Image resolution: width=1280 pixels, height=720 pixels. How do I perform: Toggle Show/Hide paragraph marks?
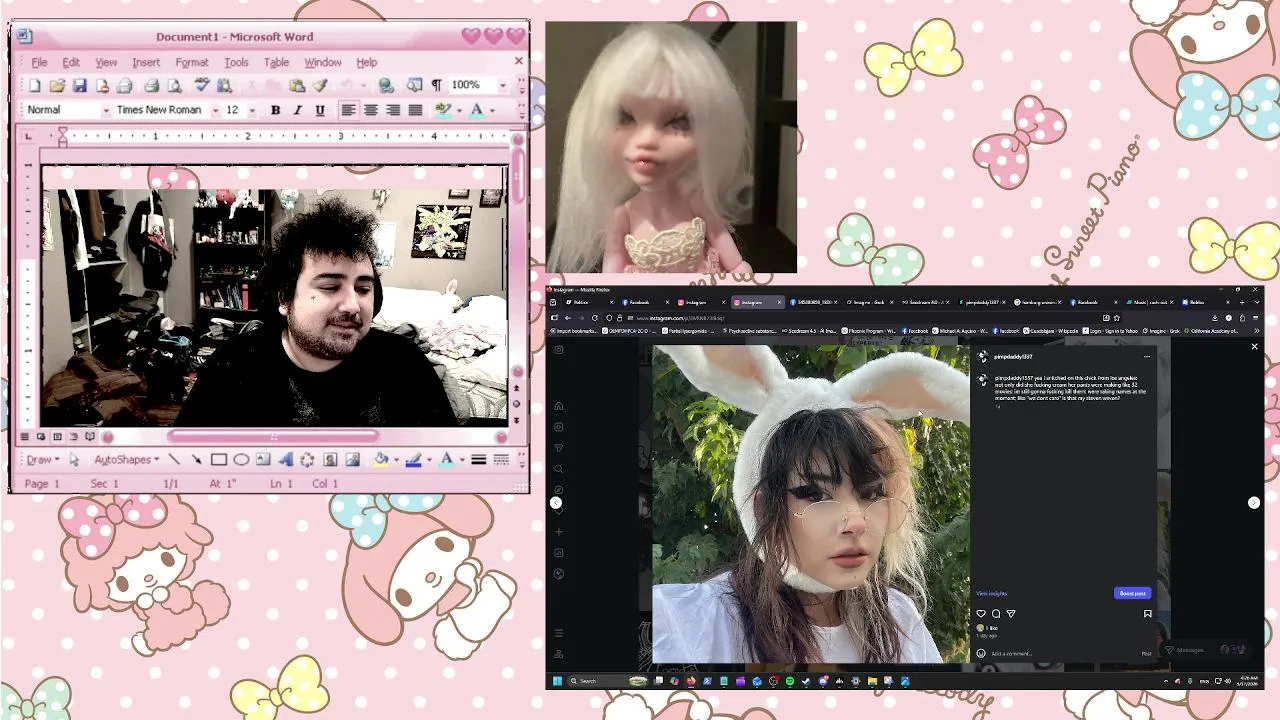coord(436,86)
